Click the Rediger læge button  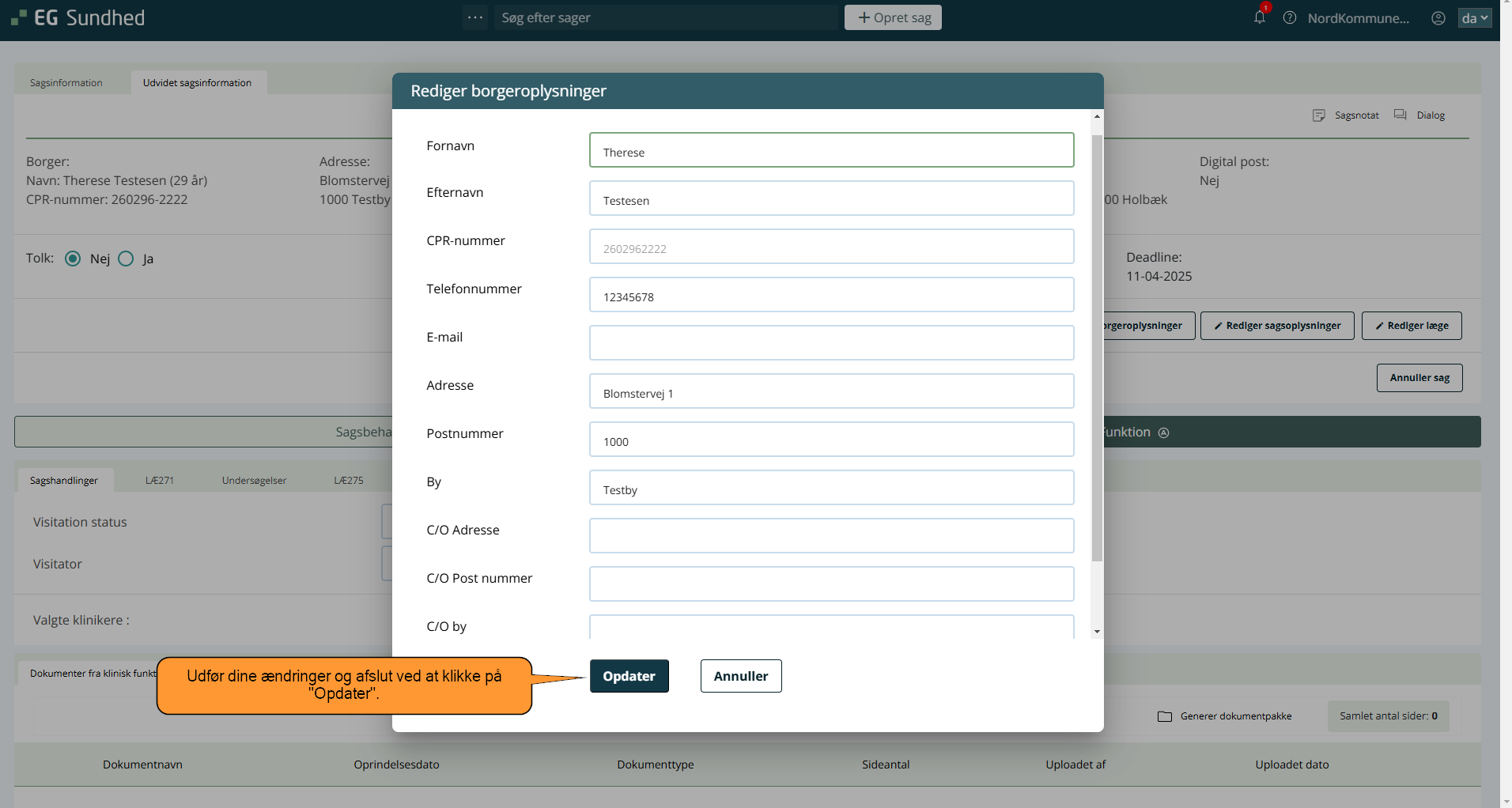click(x=1411, y=326)
